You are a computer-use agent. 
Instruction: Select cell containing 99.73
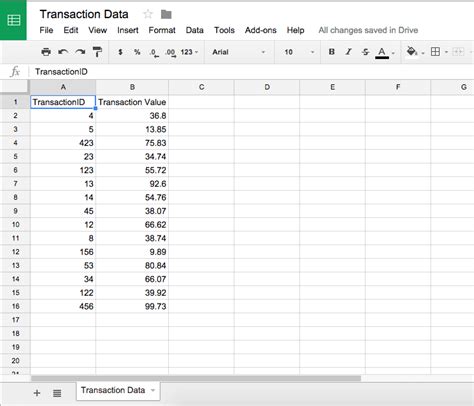pos(132,306)
